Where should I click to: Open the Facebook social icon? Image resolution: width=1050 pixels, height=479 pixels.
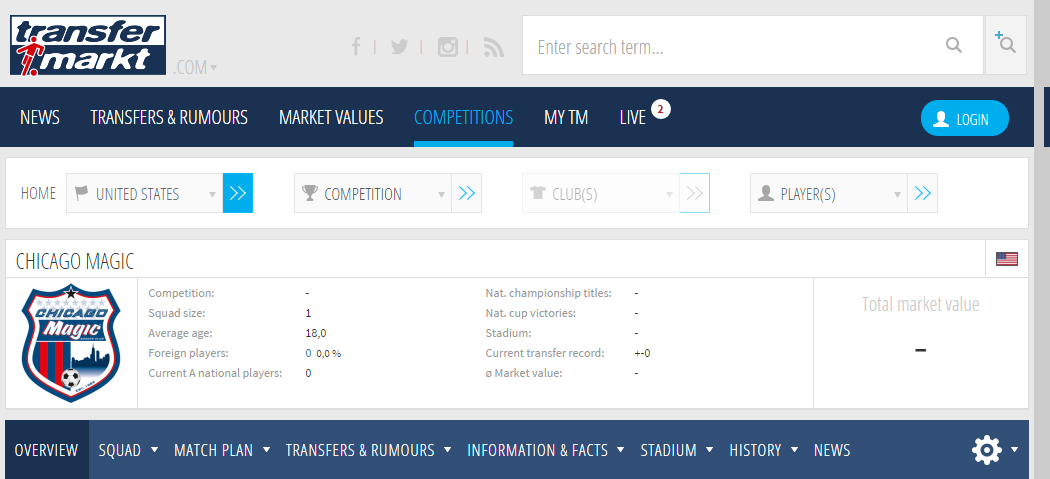[x=356, y=47]
